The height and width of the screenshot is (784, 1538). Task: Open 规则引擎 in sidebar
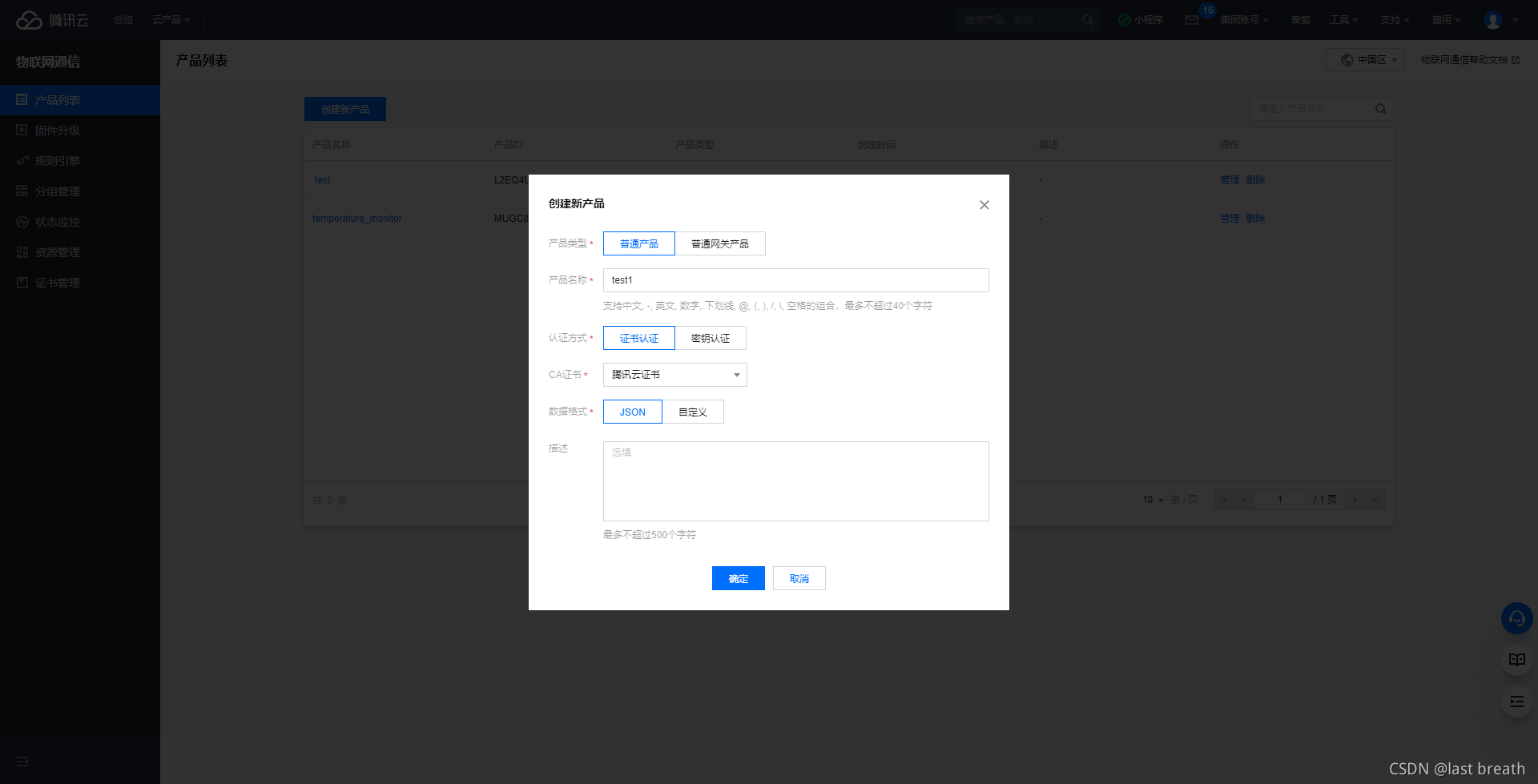pos(80,161)
